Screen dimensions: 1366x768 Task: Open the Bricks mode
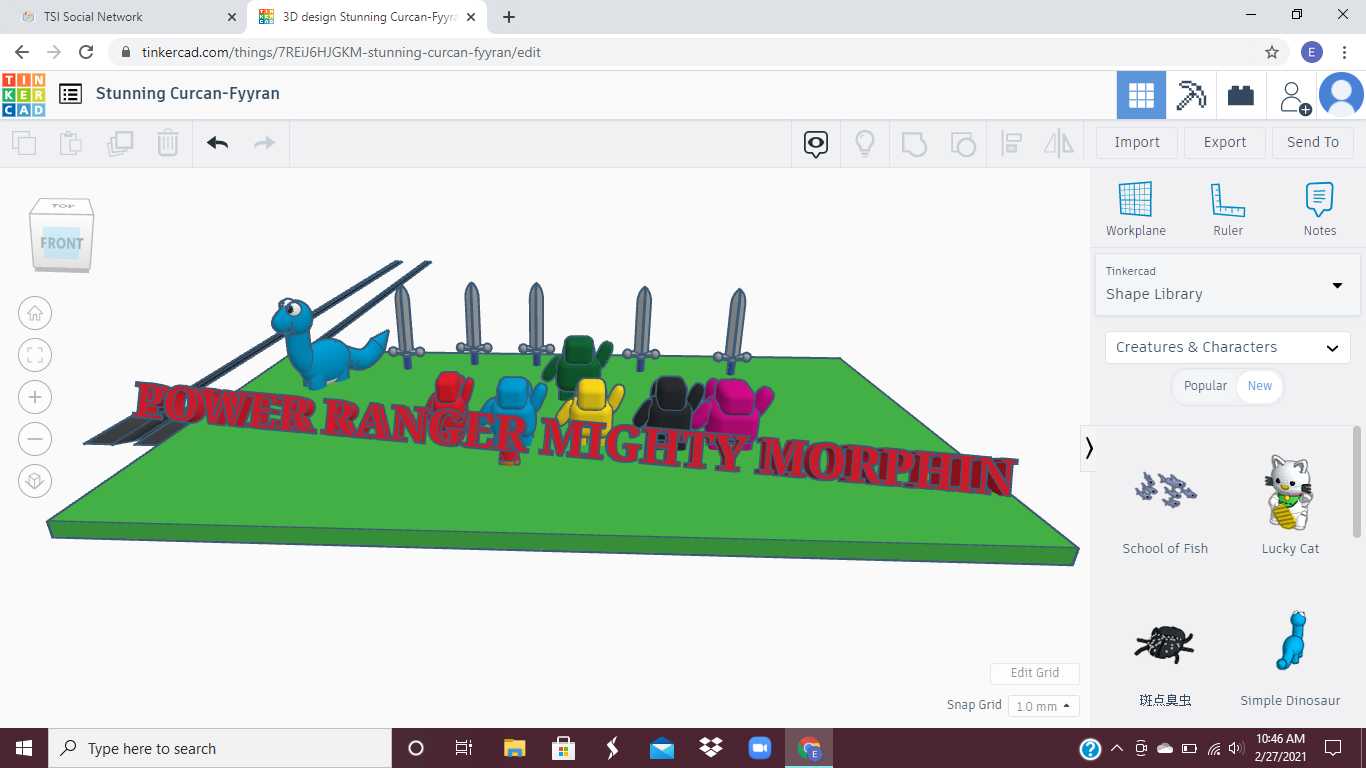pos(1241,95)
